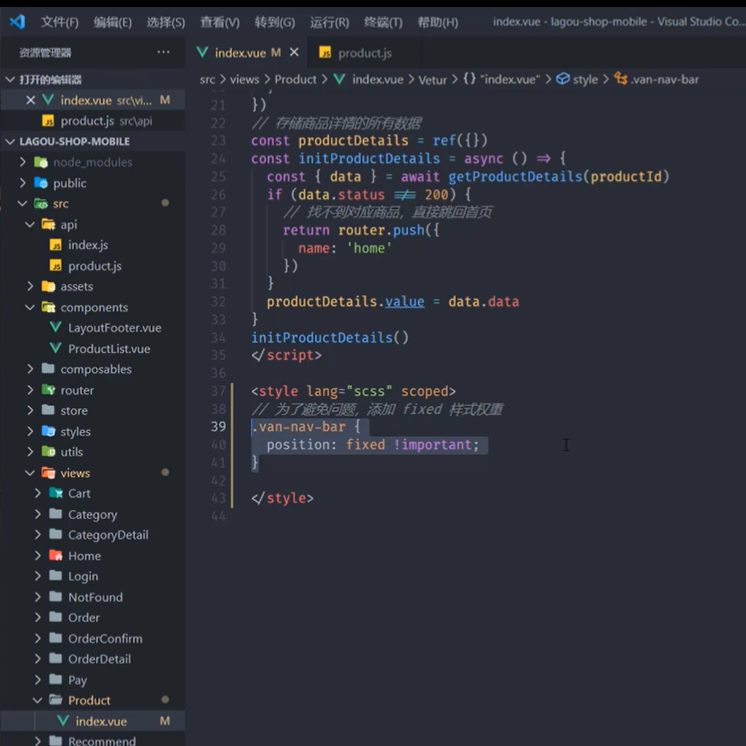Open the 编辑(E) menu
This screenshot has width=746, height=746.
click(113, 22)
